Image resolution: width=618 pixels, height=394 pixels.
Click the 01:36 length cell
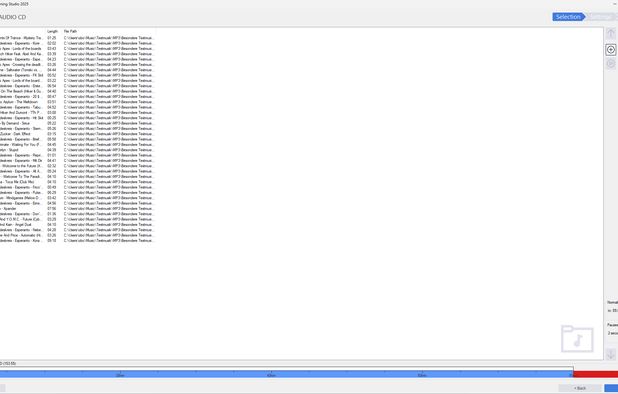click(x=52, y=214)
